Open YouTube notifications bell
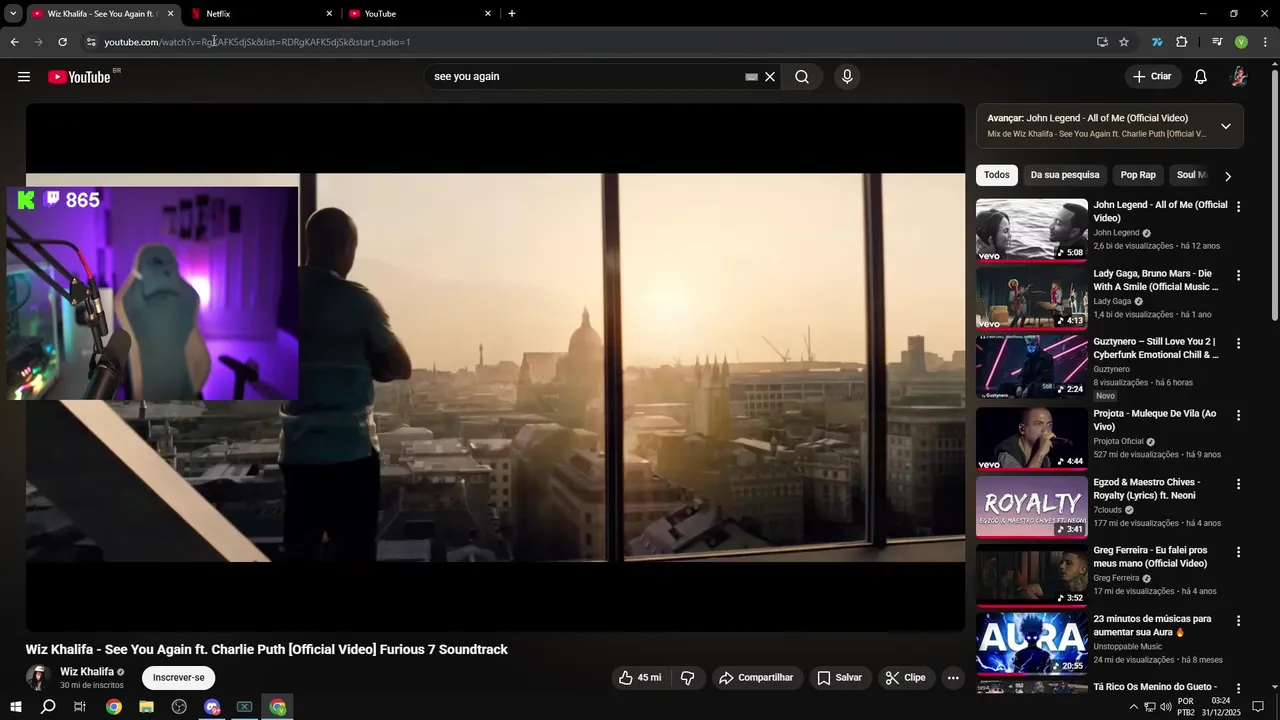 click(x=1201, y=77)
